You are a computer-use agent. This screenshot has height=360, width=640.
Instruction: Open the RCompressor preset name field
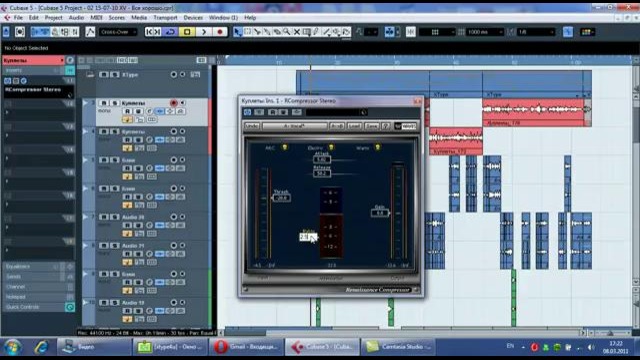coord(294,126)
